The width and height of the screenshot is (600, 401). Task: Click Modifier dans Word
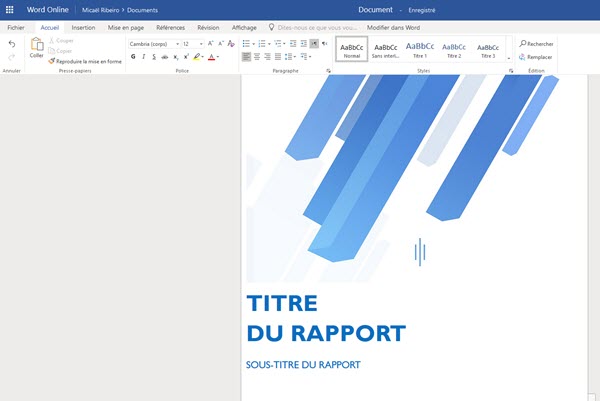(x=392, y=27)
